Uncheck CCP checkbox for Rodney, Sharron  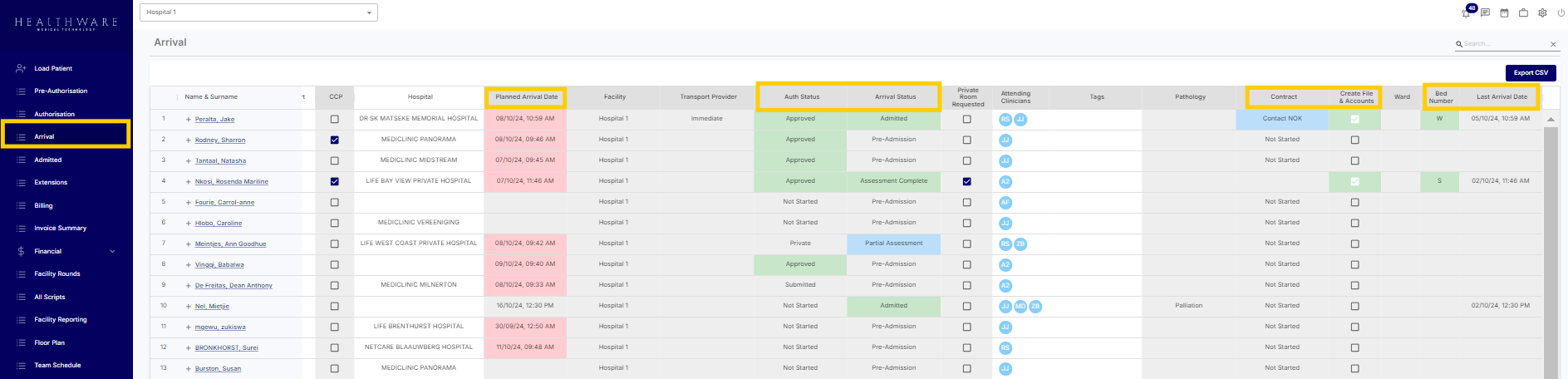pos(335,140)
